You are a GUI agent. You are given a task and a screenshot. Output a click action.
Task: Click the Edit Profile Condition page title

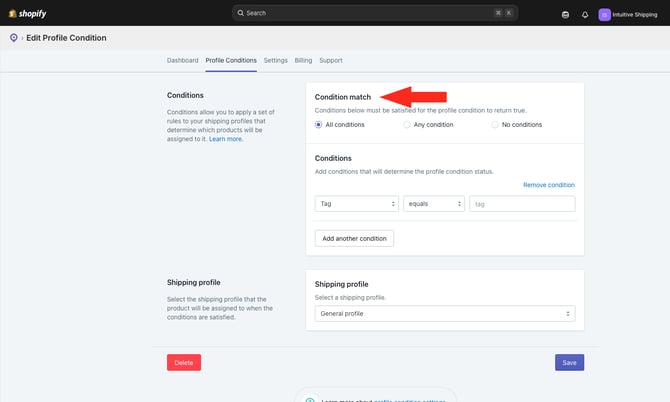pos(66,38)
